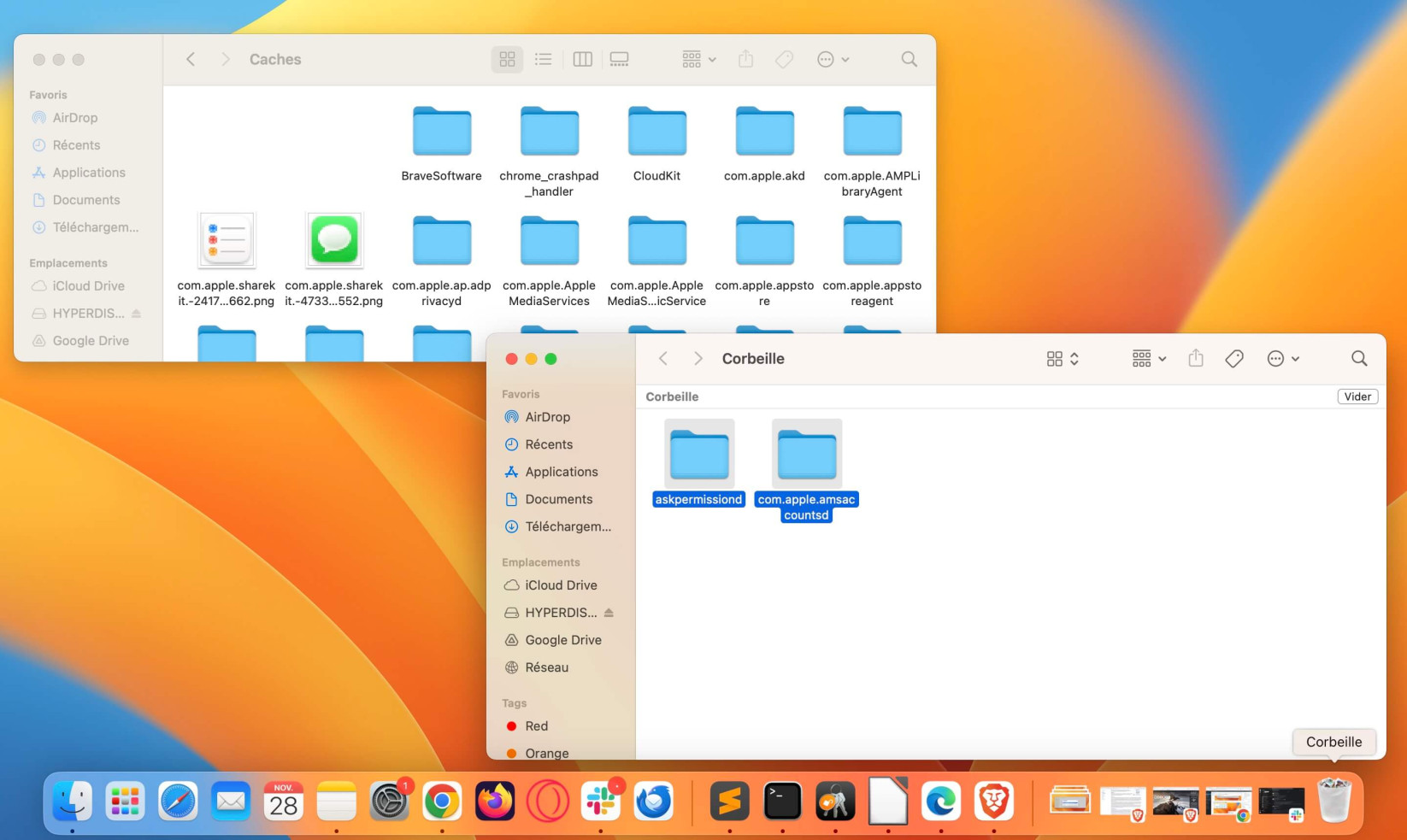Open the group-by dropdown in Caches window
The height and width of the screenshot is (840, 1407).
(699, 59)
